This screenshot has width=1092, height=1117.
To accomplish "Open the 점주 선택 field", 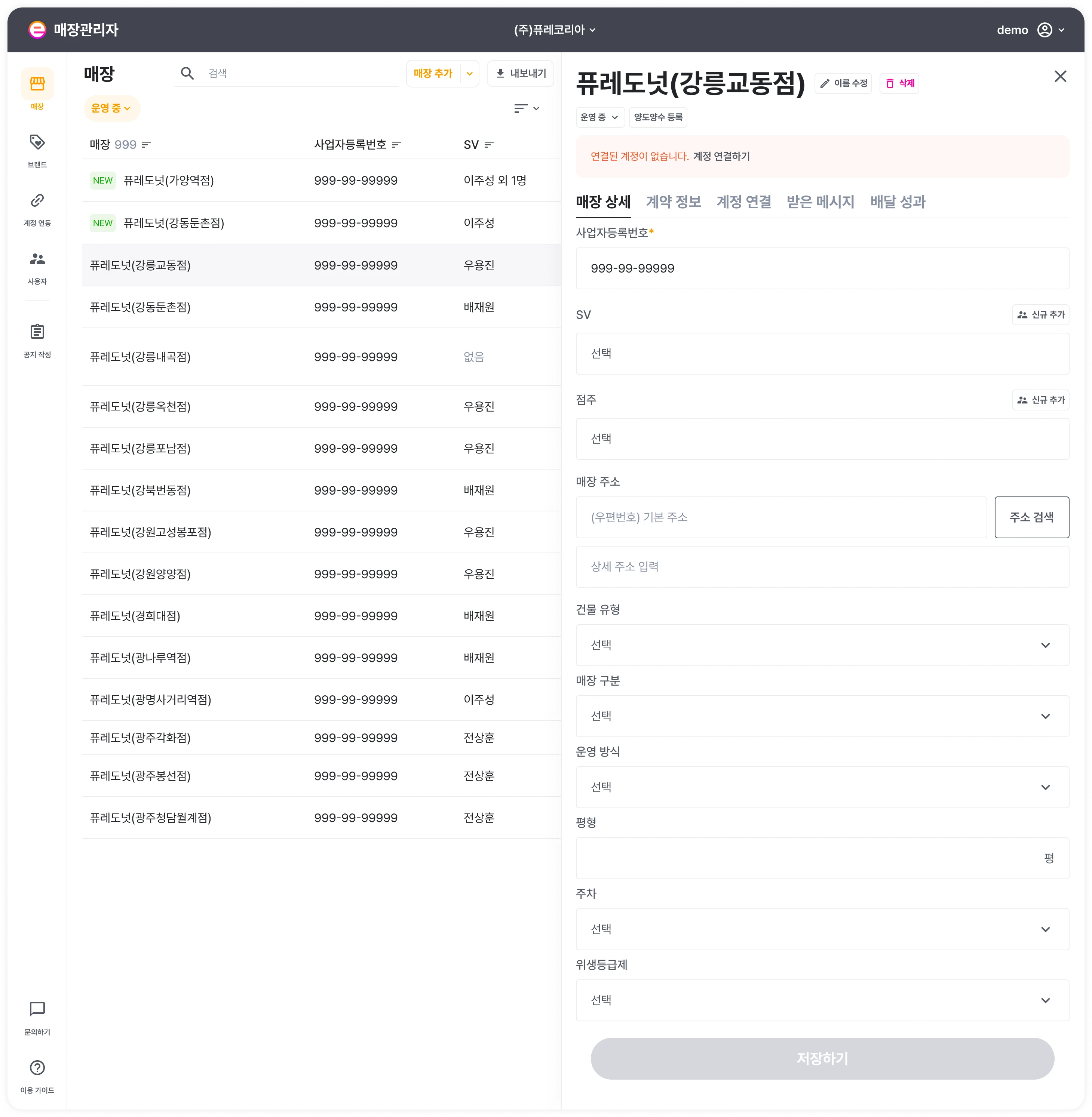I will pos(822,439).
